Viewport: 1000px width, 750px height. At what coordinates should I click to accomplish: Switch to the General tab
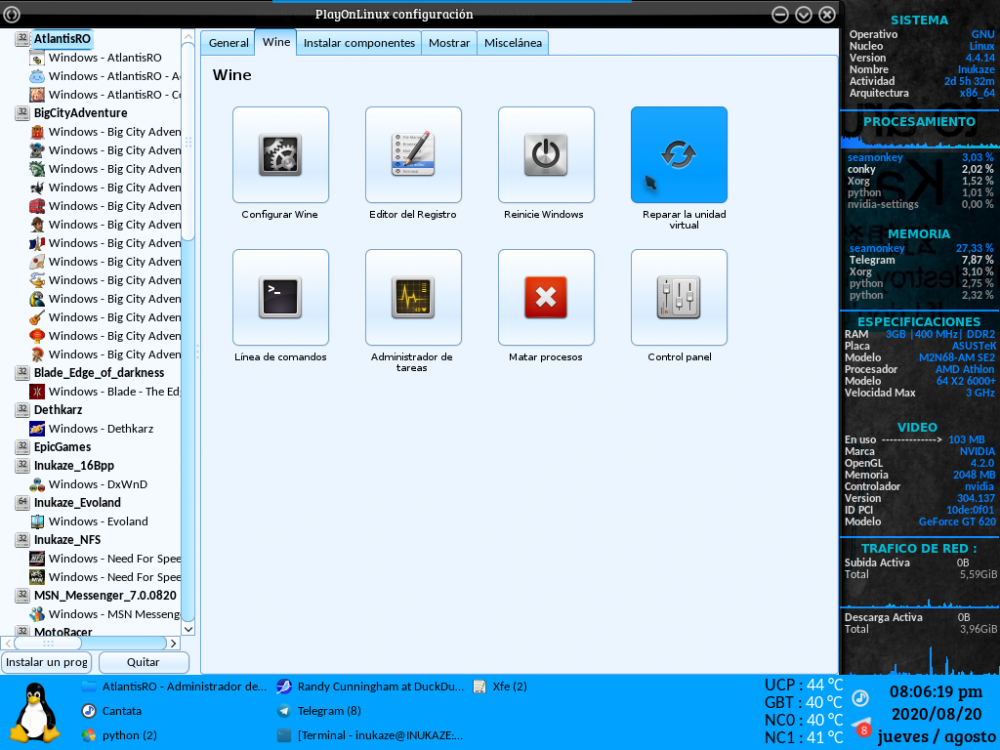pos(228,43)
